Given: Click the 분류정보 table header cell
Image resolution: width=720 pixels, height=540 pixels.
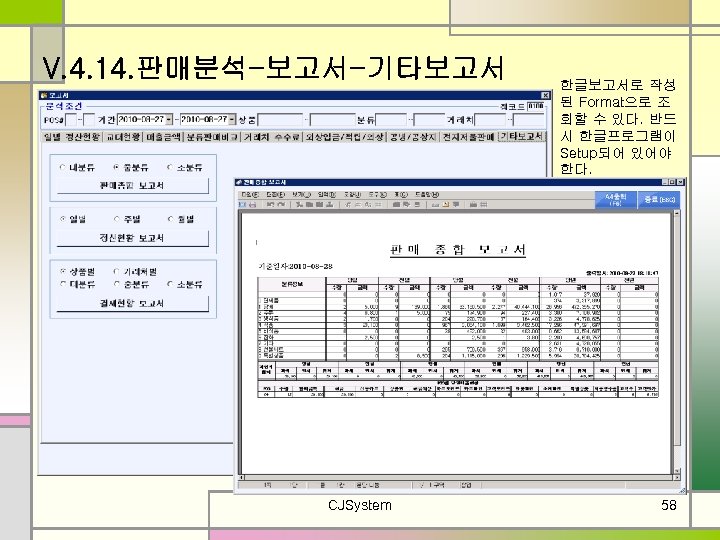Looking at the screenshot, I should point(292,284).
